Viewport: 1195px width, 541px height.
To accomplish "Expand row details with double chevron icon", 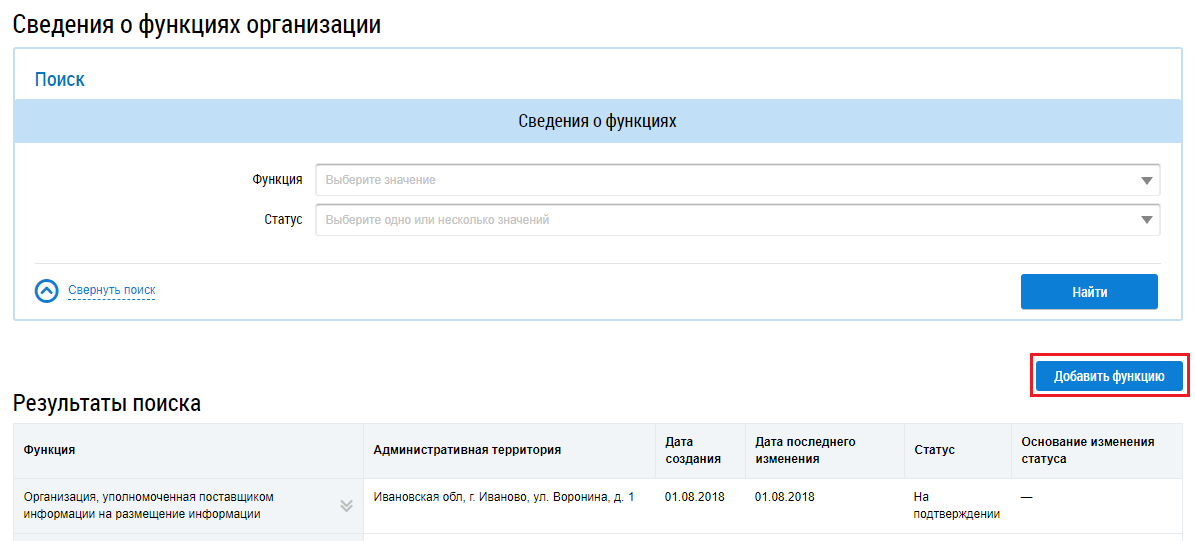I will click(346, 506).
